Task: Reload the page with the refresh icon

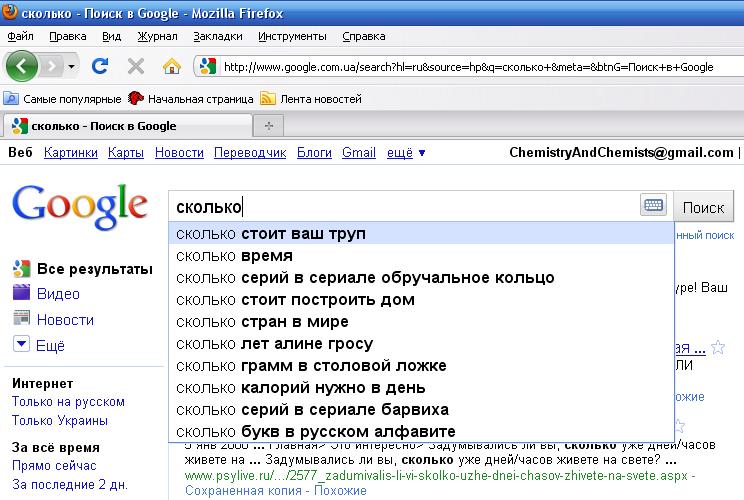Action: (100, 67)
